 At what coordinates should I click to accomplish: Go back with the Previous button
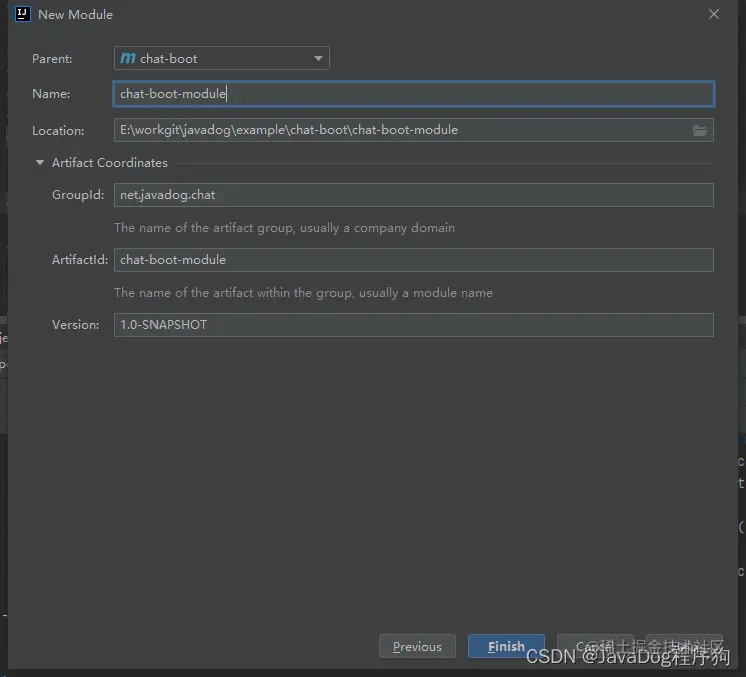[x=417, y=646]
